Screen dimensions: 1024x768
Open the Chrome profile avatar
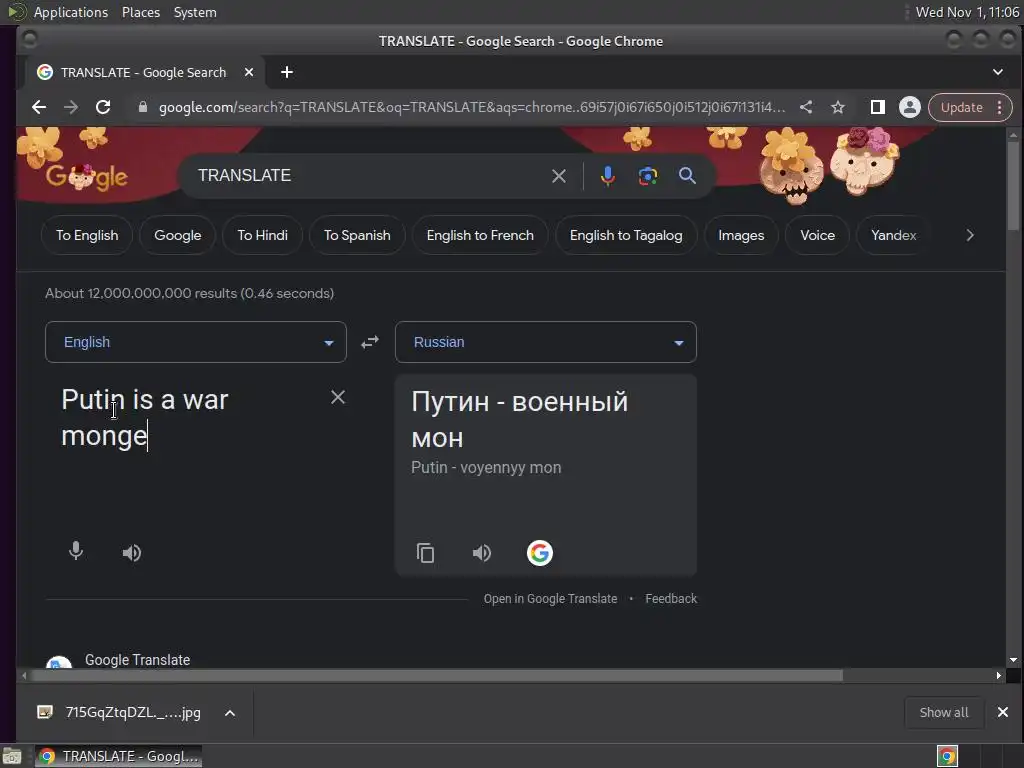coord(910,107)
